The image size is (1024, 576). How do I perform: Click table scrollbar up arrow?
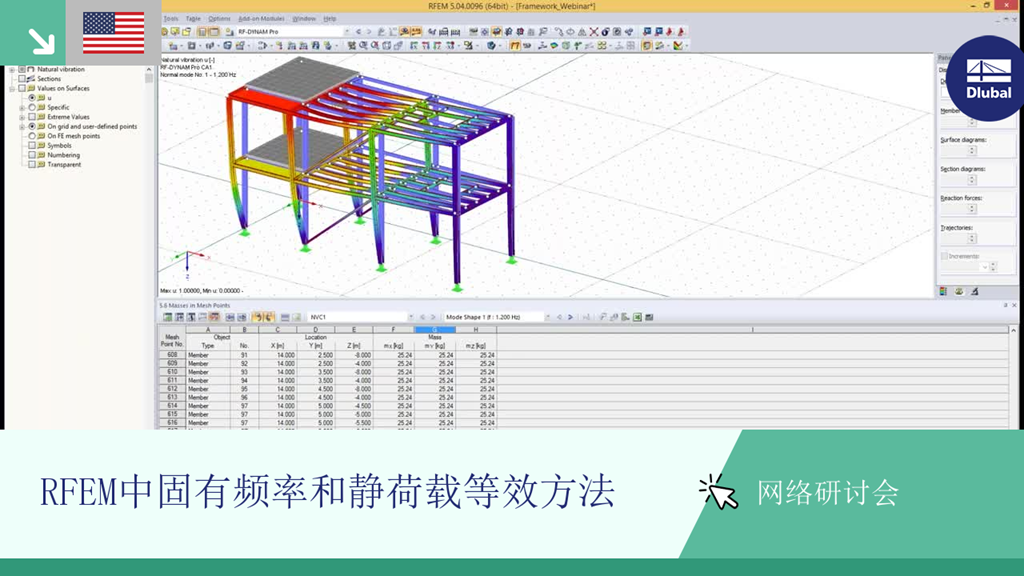1014,330
